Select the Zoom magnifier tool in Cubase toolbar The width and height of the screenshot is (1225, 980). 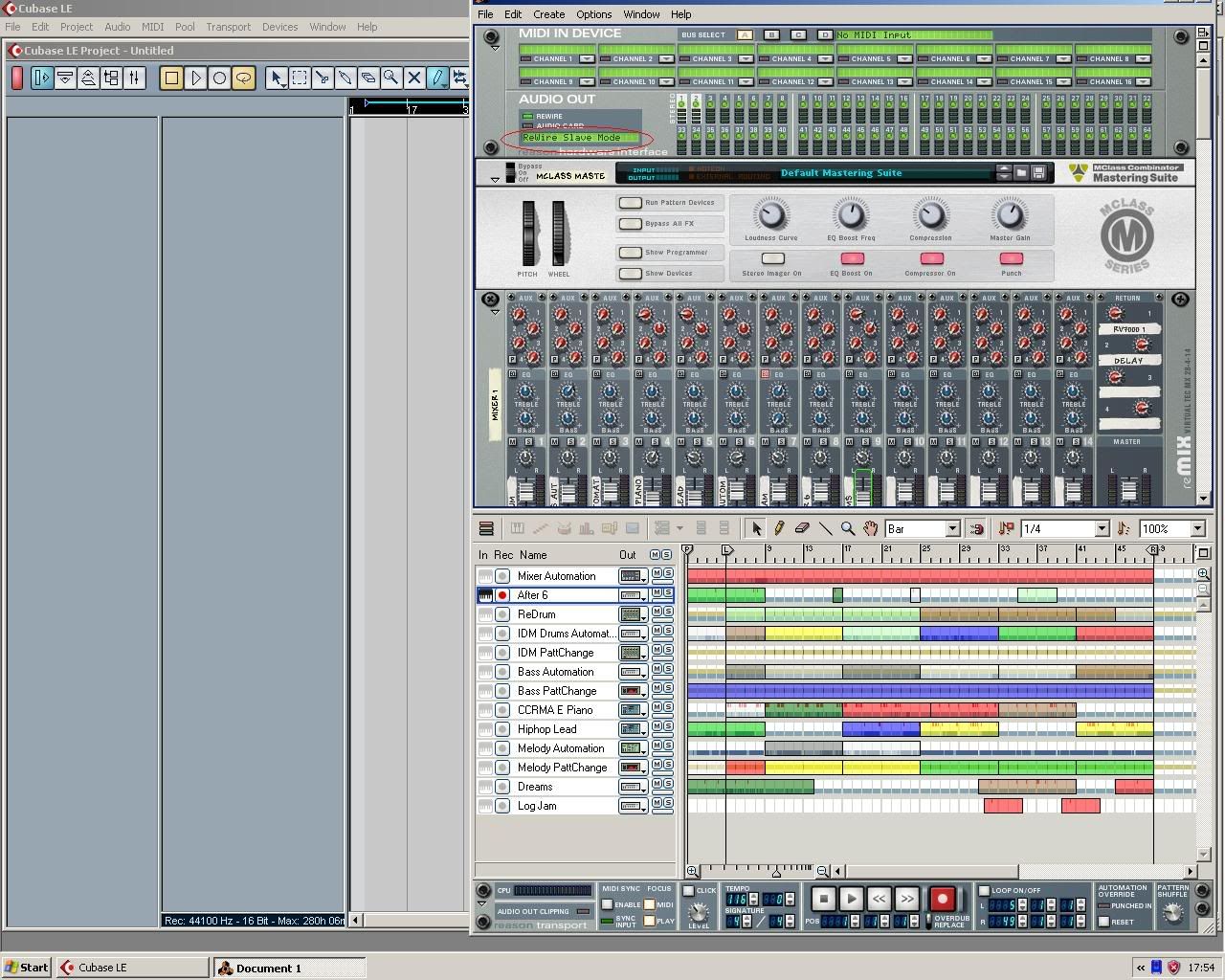click(391, 78)
